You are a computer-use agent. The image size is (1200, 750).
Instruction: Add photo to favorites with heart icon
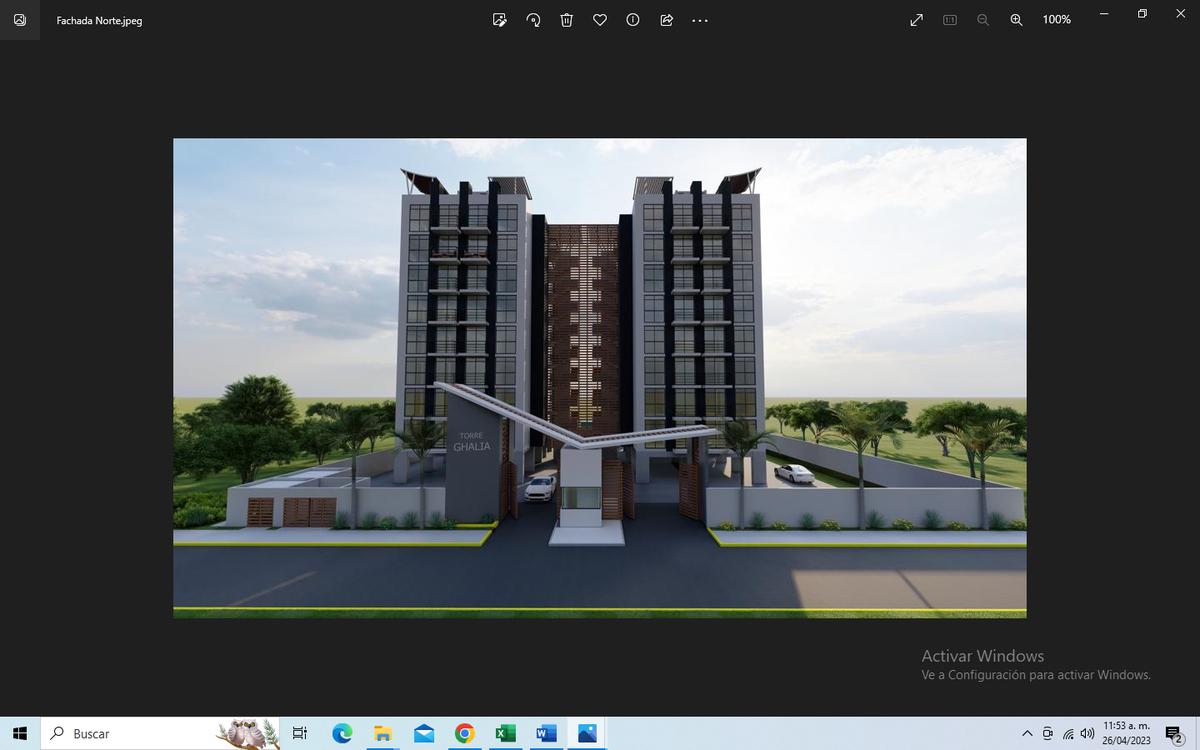click(x=600, y=20)
